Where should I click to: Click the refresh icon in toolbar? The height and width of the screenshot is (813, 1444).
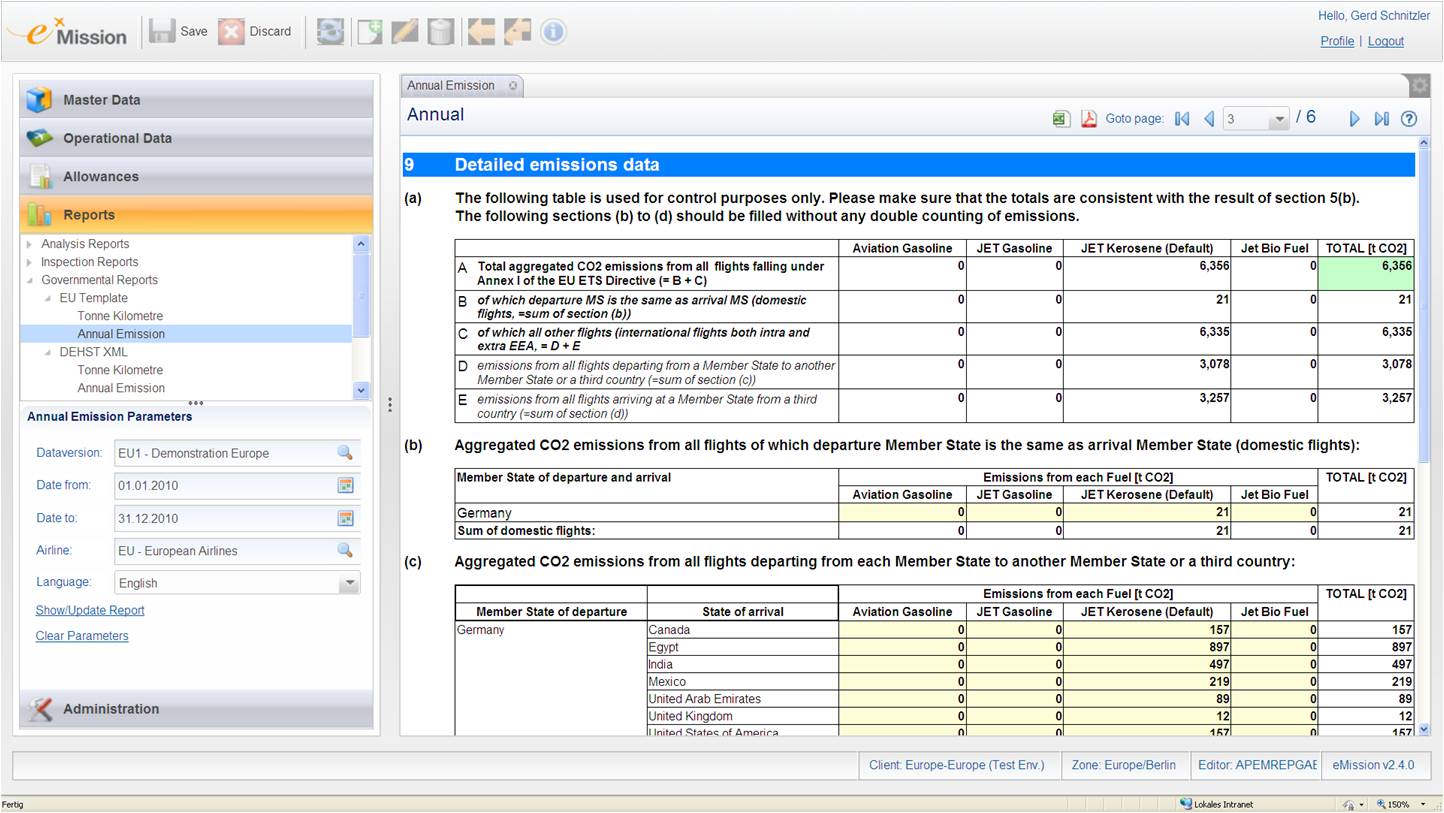[x=330, y=31]
